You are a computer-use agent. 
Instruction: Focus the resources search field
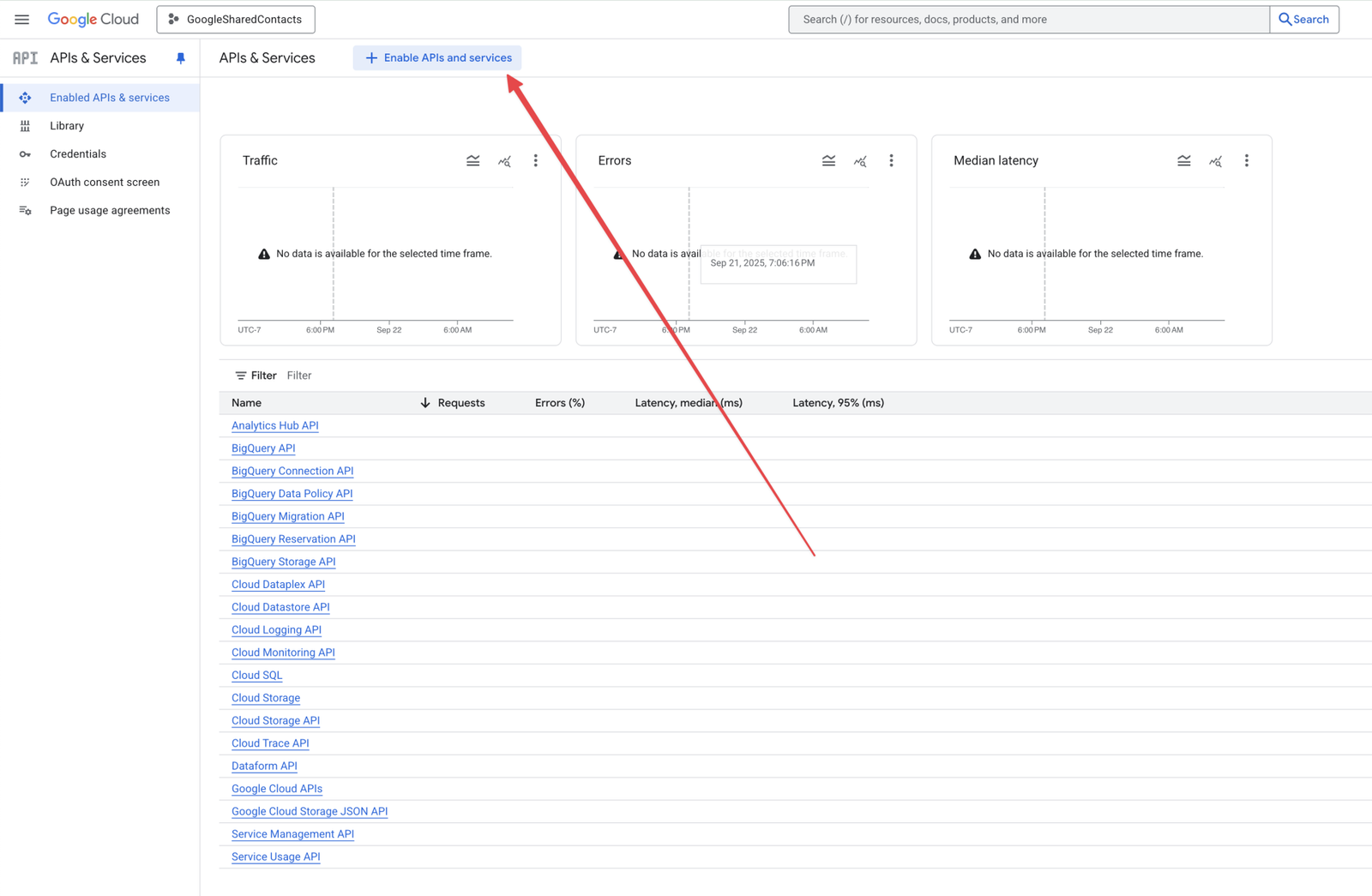click(1029, 19)
